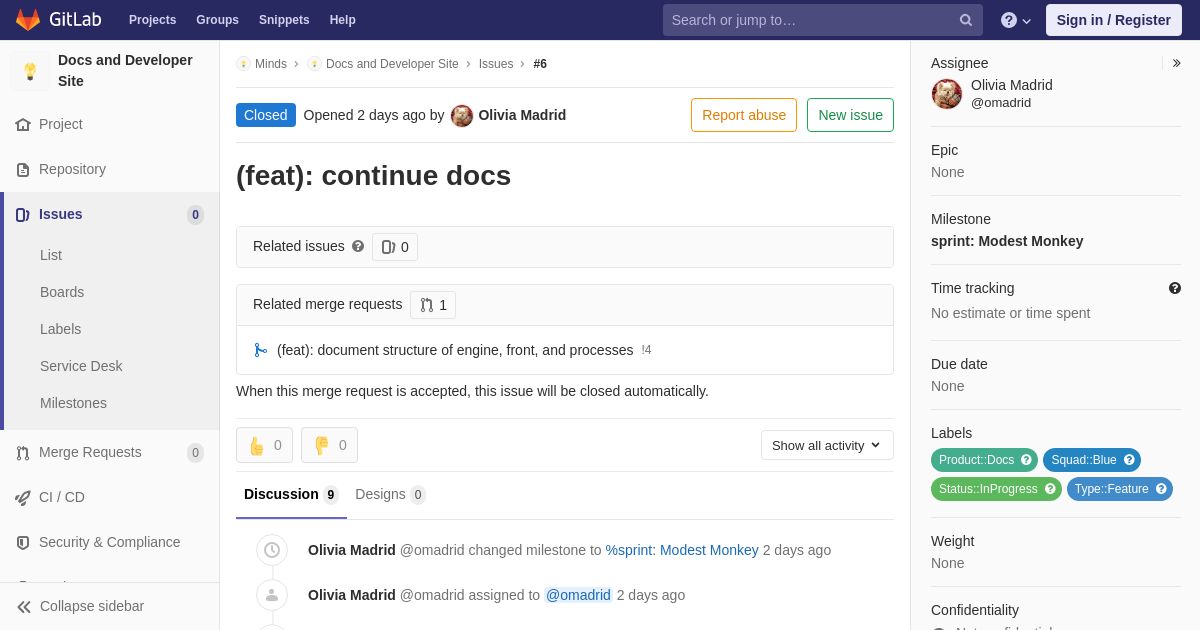Collapse the right sidebar with the chevron
The image size is (1200, 630).
1176,63
